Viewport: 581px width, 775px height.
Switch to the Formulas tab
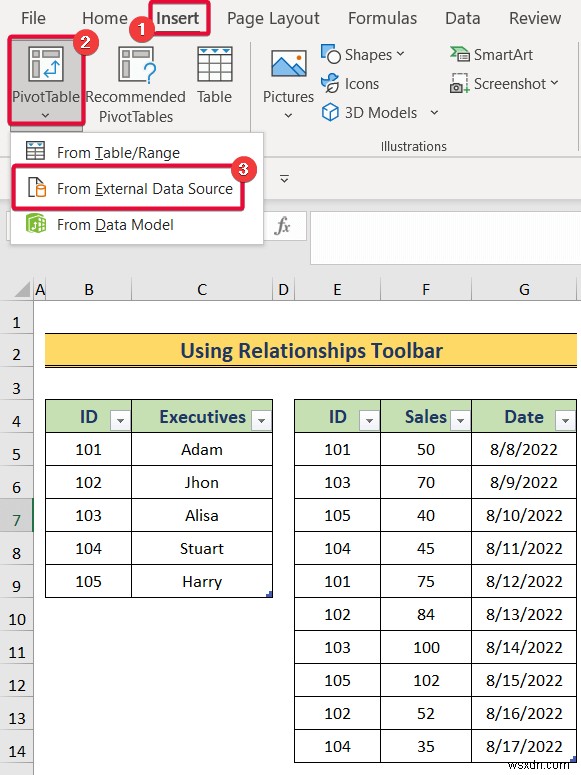click(x=382, y=18)
